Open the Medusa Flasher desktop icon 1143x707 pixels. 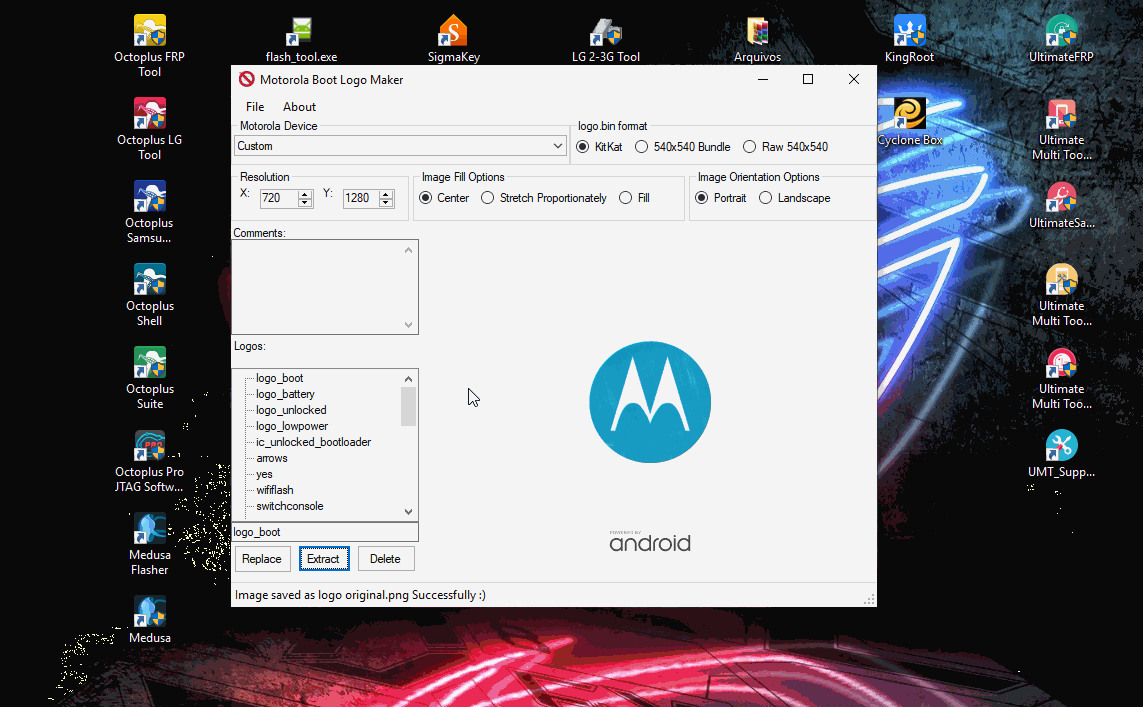(149, 544)
